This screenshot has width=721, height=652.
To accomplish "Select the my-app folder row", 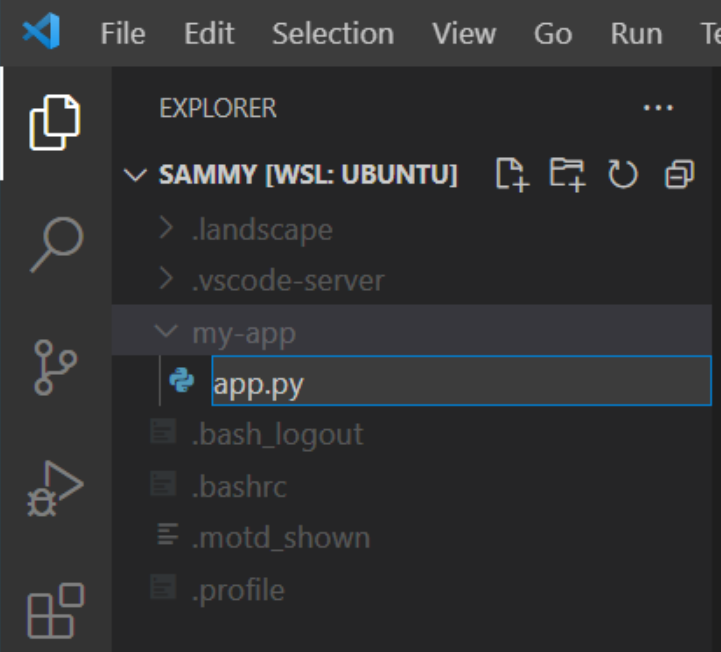I will click(412, 329).
